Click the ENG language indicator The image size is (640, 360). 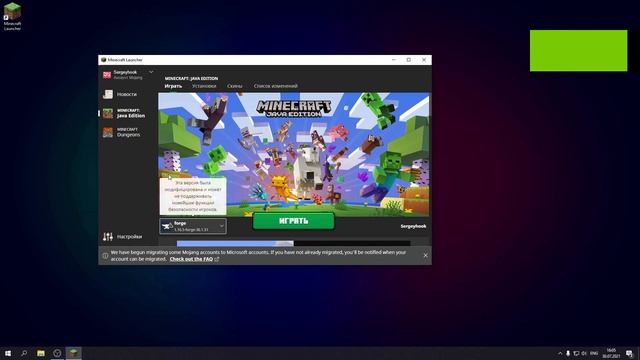pos(594,353)
